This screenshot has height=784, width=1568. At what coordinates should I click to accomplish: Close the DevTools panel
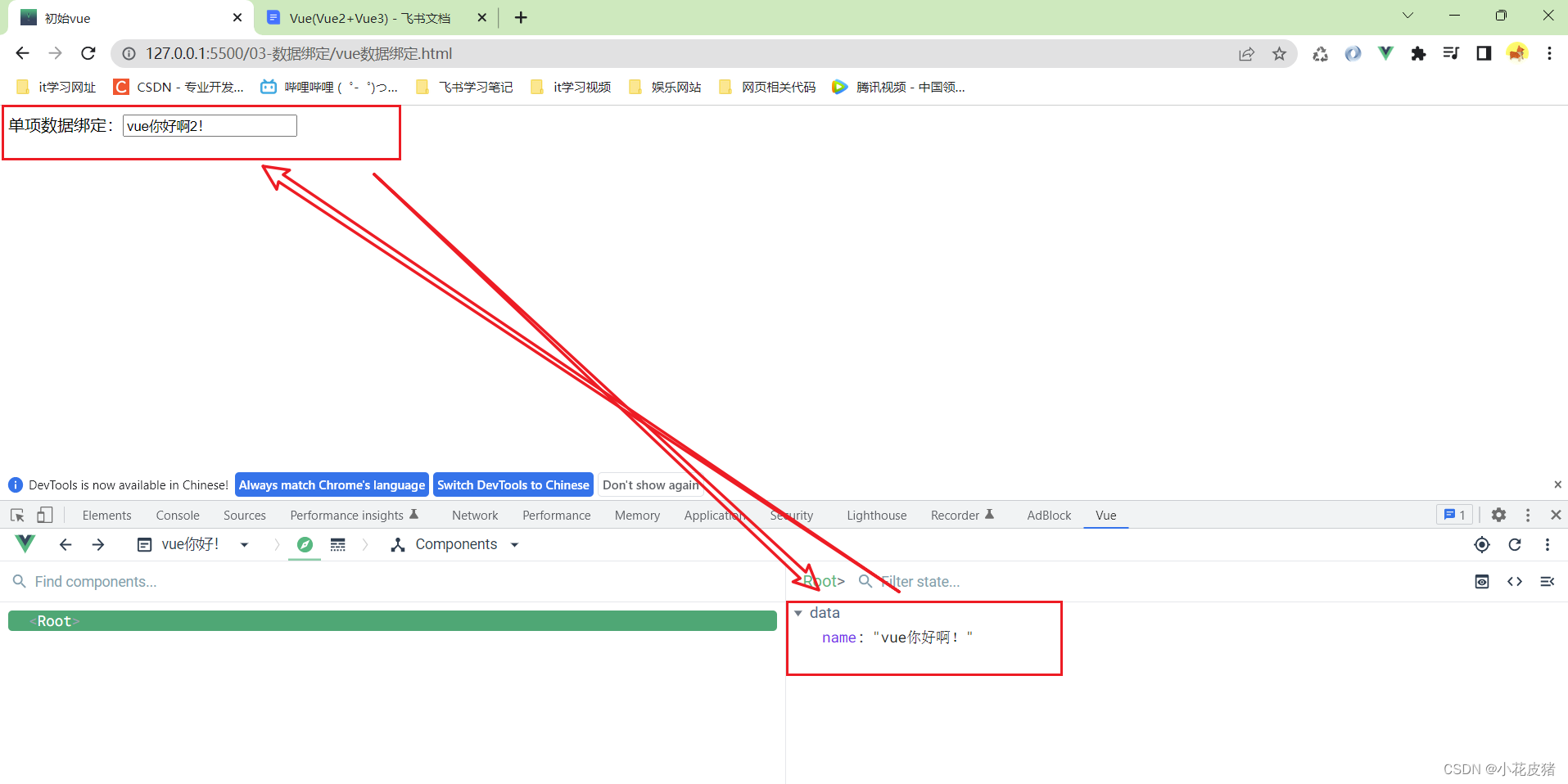pyautogui.click(x=1556, y=515)
